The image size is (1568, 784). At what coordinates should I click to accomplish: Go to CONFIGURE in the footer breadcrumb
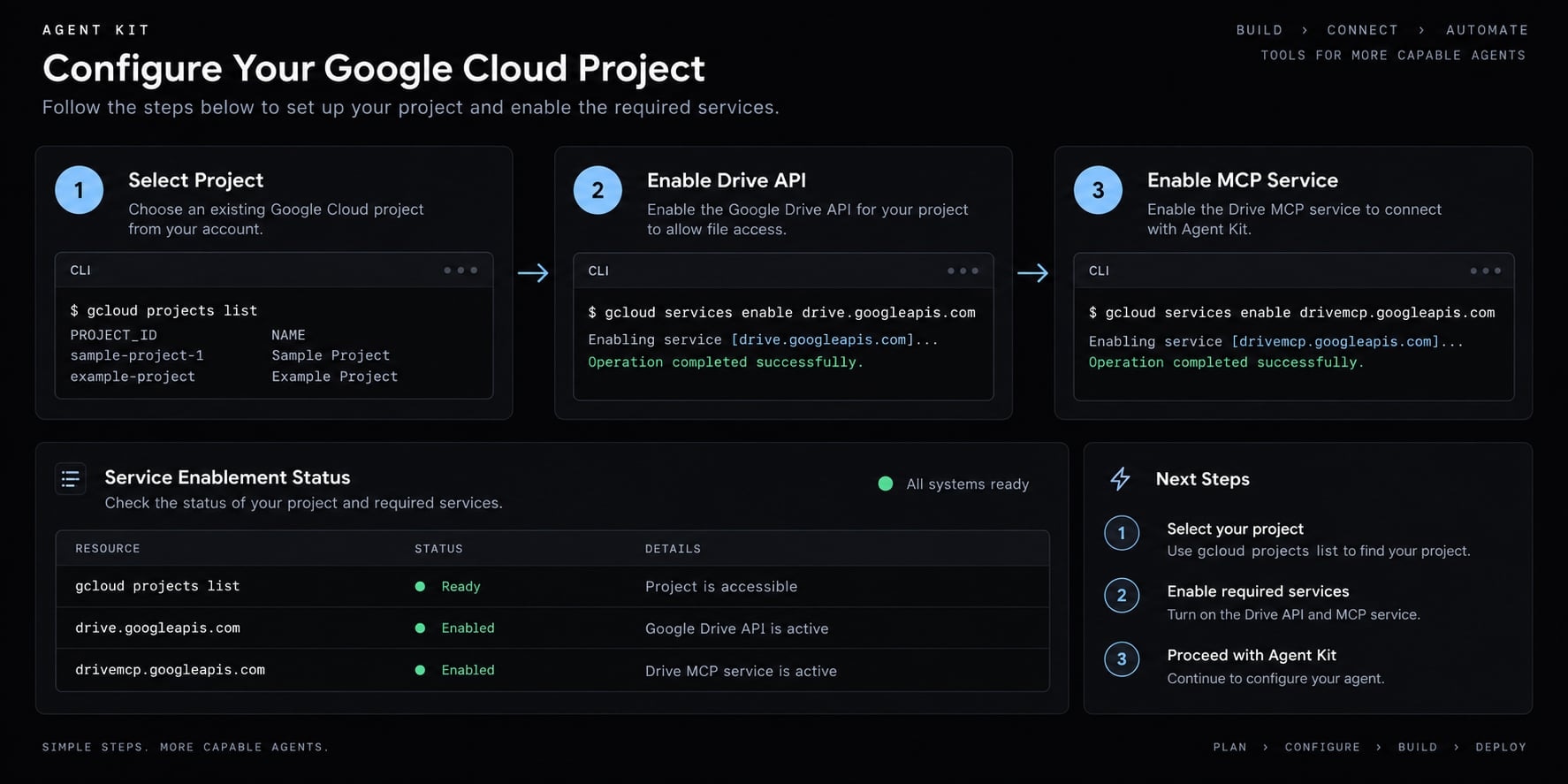1322,747
